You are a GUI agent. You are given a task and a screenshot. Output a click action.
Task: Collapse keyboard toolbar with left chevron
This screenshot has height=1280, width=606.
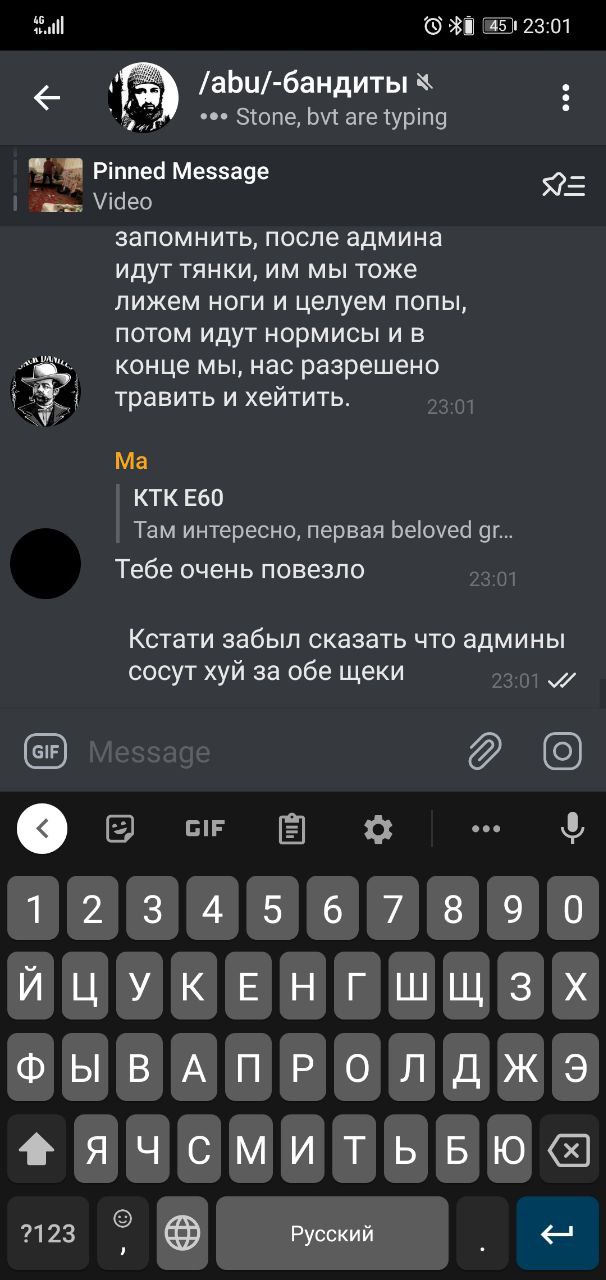pyautogui.click(x=42, y=828)
